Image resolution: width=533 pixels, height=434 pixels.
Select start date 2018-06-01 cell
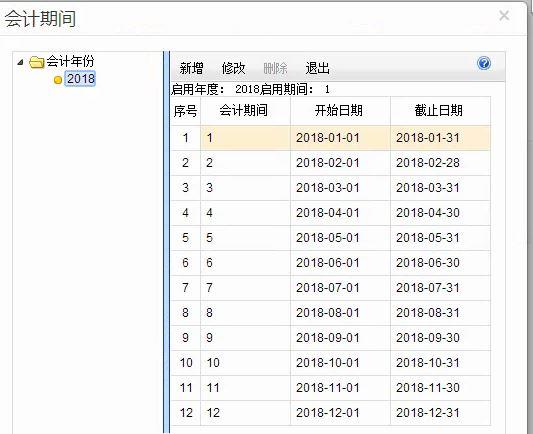340,263
